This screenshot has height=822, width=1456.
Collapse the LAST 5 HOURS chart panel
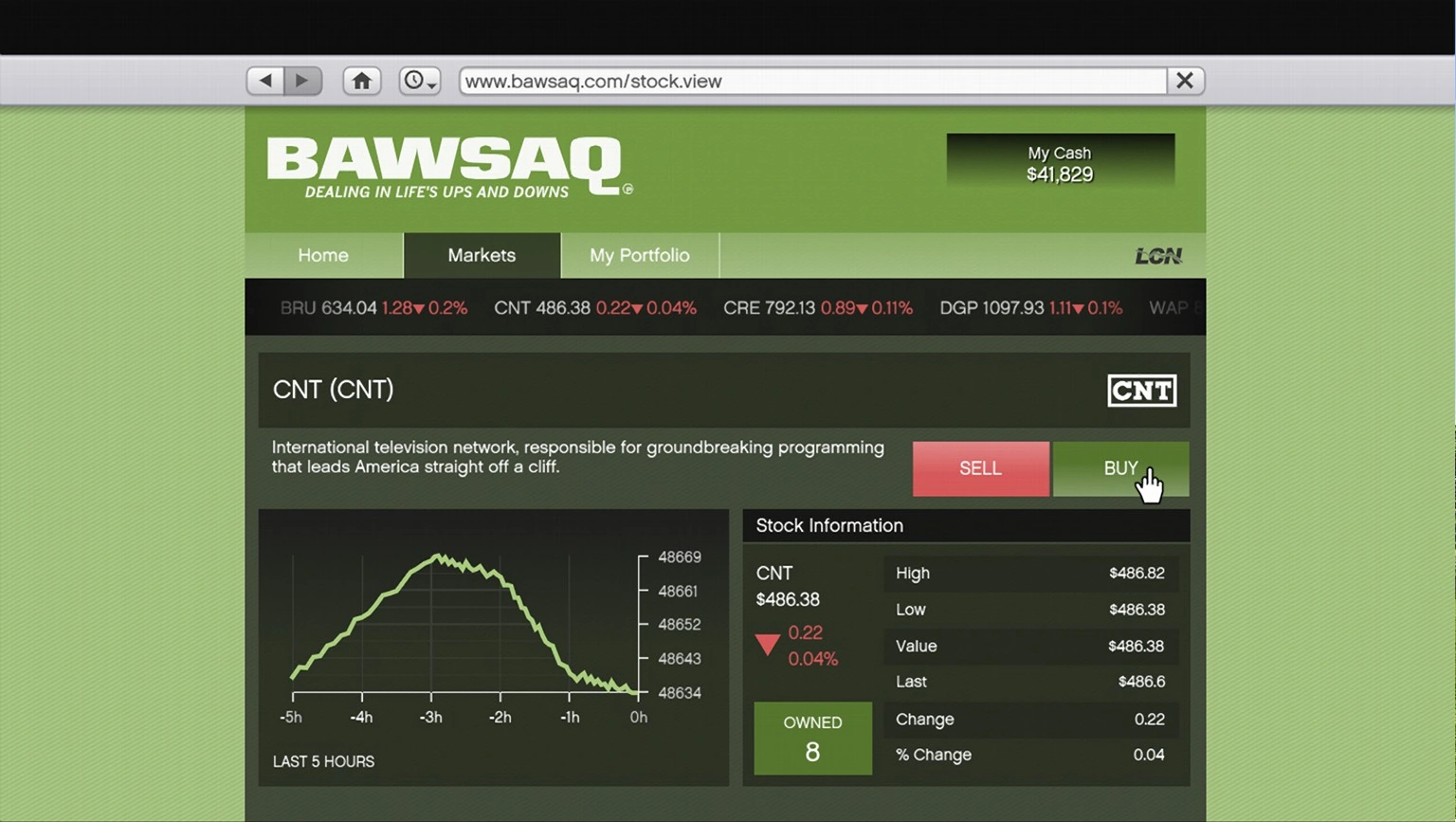click(x=323, y=761)
